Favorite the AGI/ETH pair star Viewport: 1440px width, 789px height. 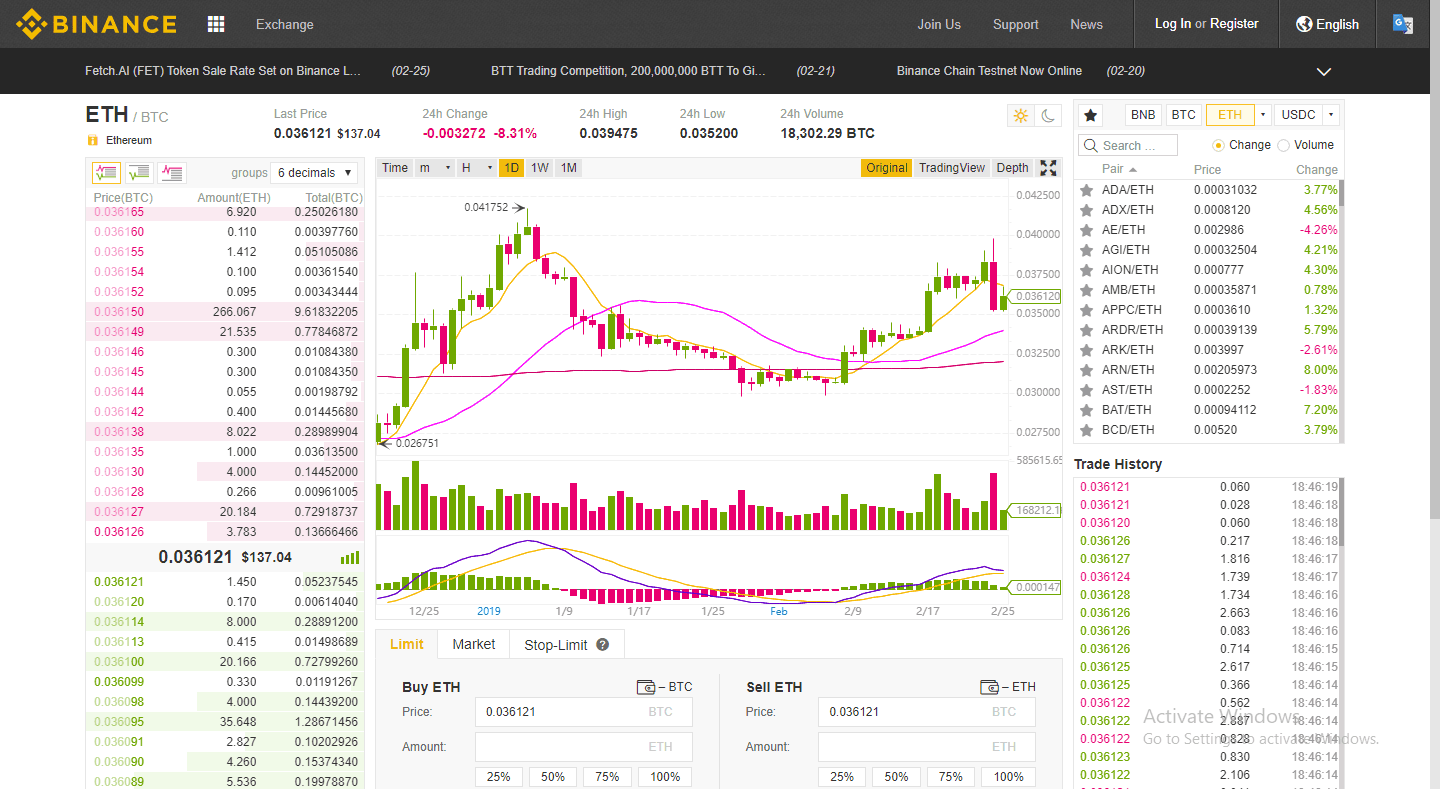pos(1086,250)
